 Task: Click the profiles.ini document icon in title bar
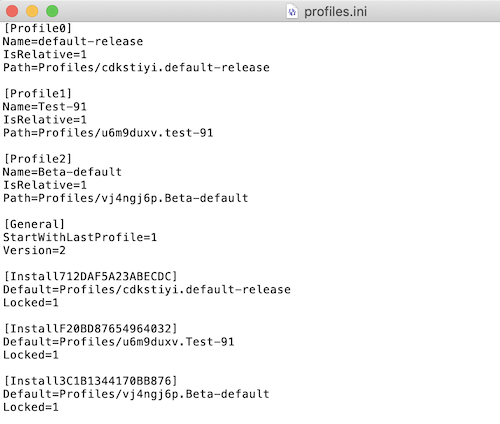click(x=292, y=11)
